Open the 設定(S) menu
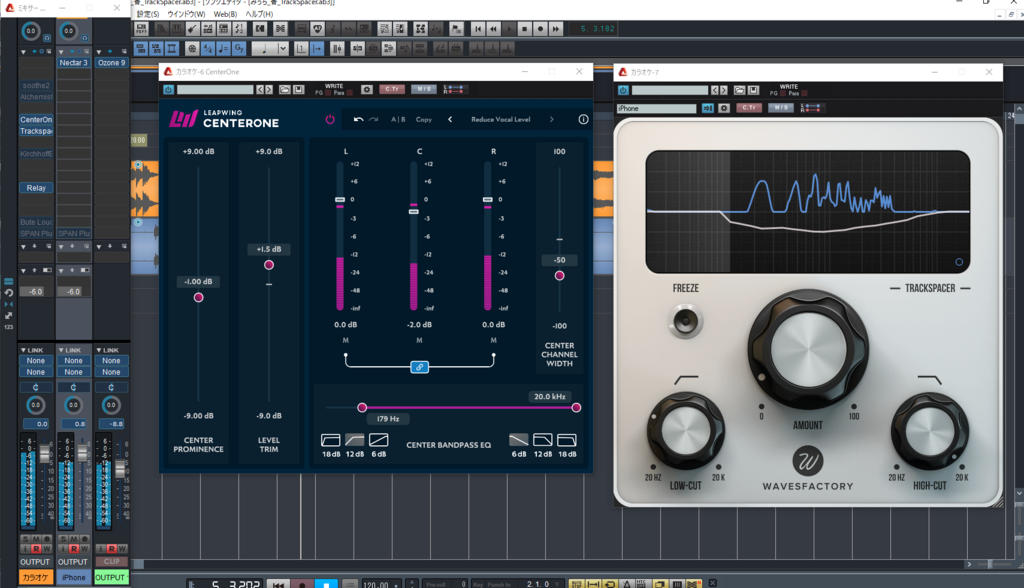This screenshot has height=588, width=1024. (x=148, y=14)
